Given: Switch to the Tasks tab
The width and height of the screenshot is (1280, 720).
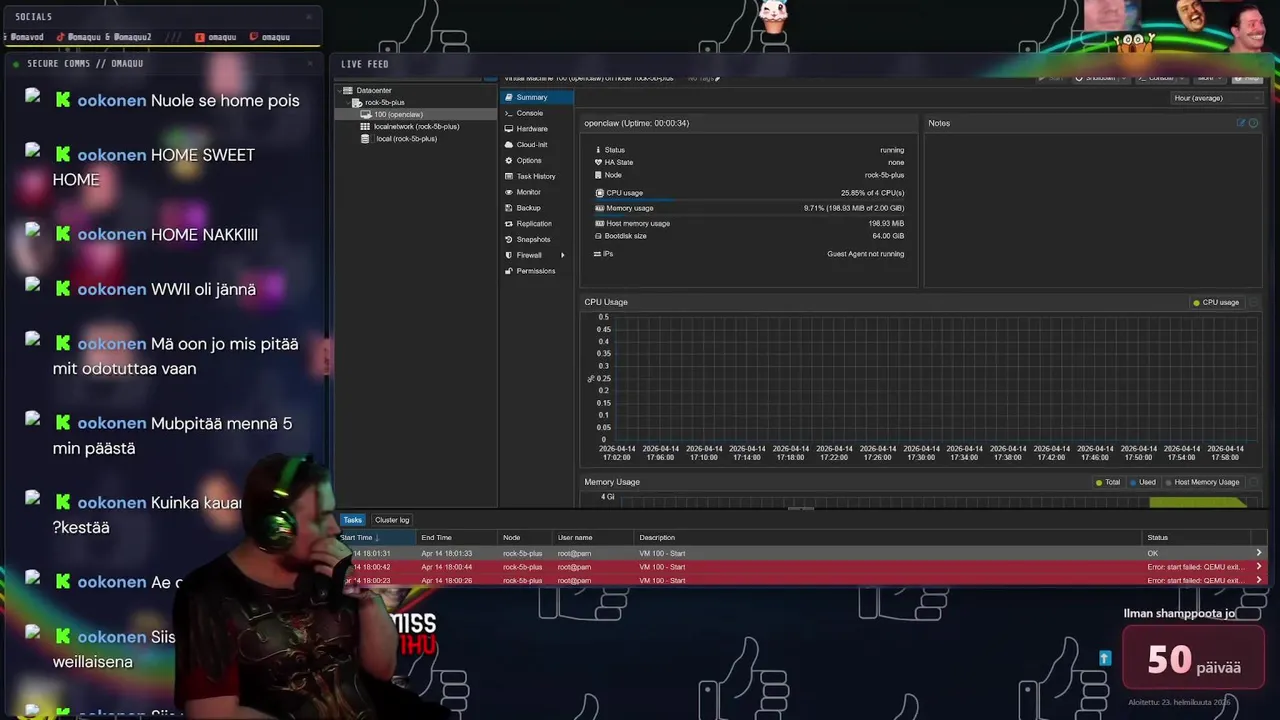Looking at the screenshot, I should point(353,520).
